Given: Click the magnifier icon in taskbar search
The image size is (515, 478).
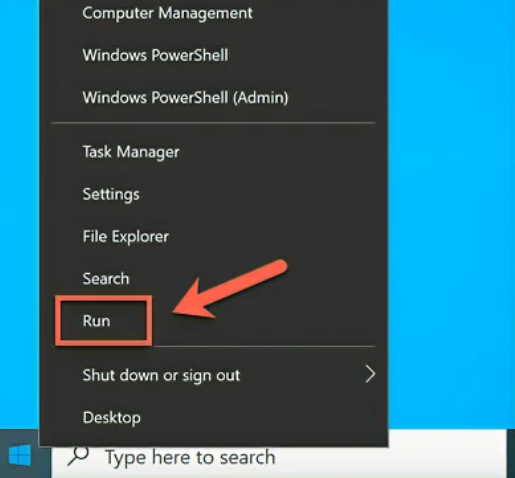Looking at the screenshot, I should pyautogui.click(x=79, y=456).
